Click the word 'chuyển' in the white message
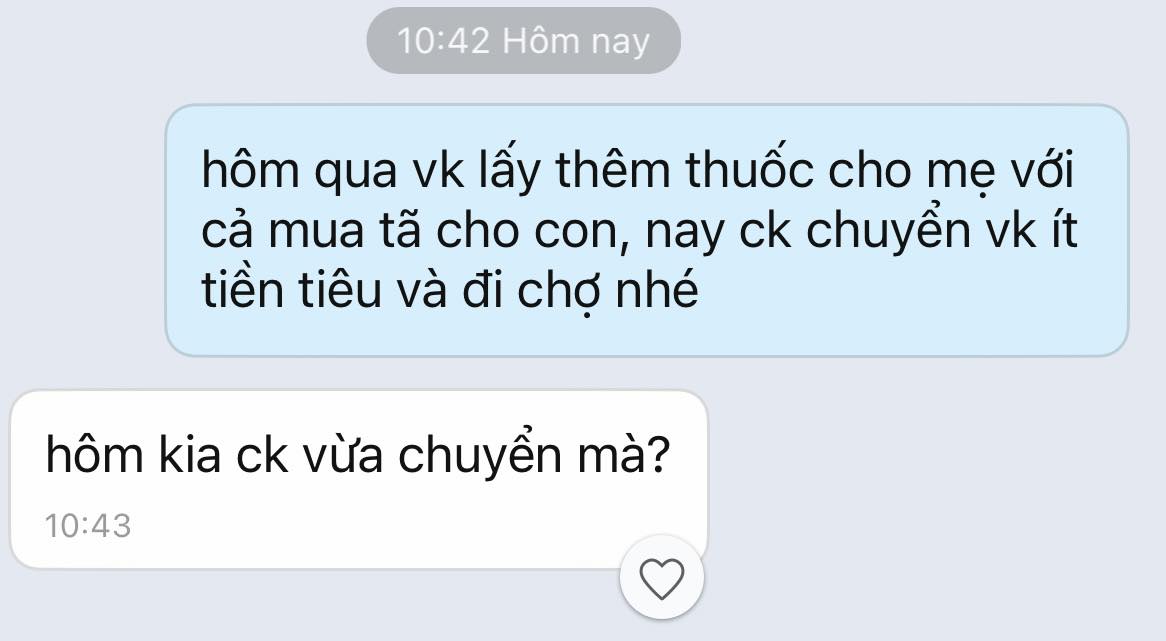Image resolution: width=1166 pixels, height=641 pixels. (480, 455)
